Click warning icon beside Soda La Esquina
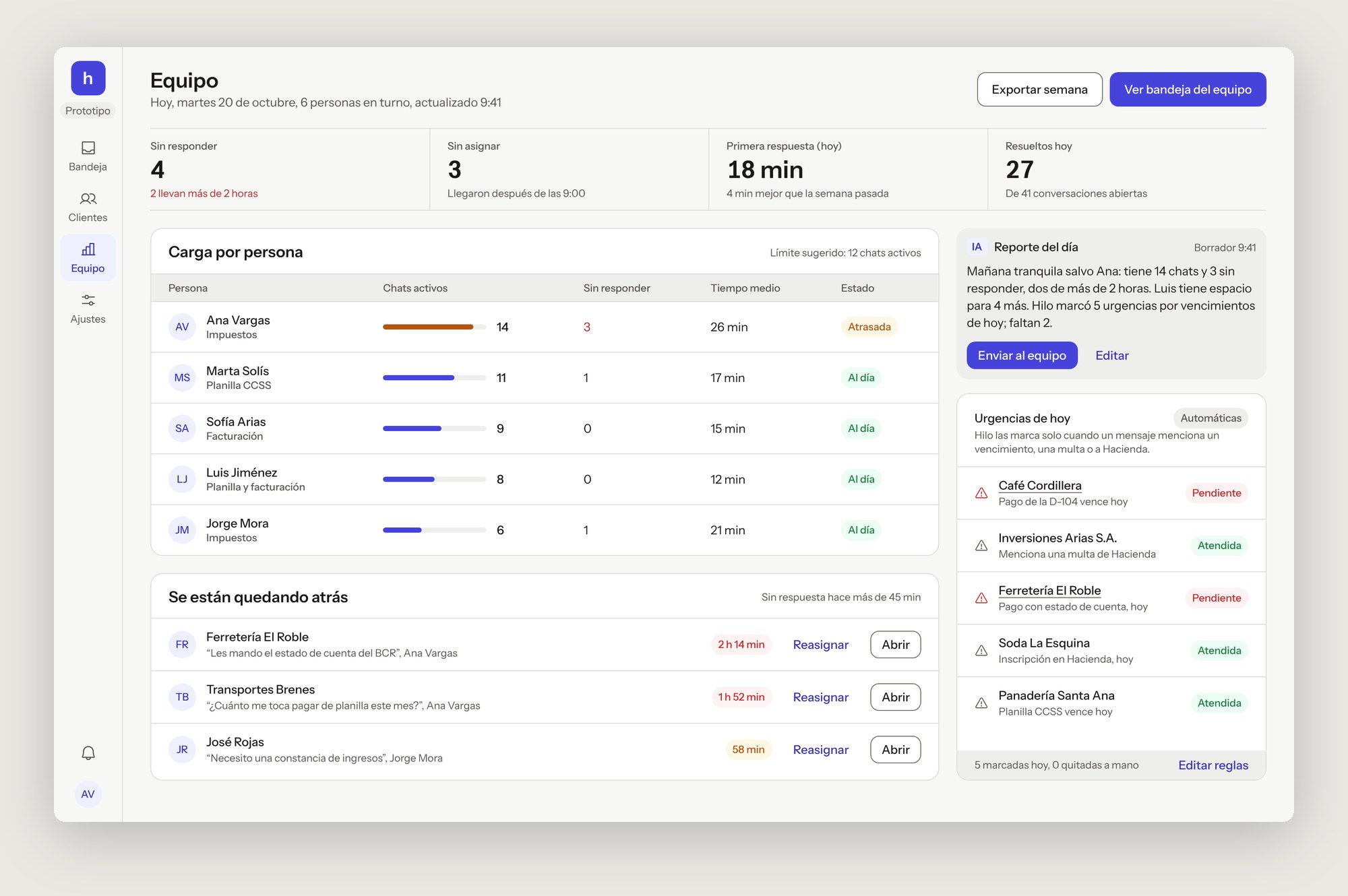The height and width of the screenshot is (896, 1348). (981, 651)
